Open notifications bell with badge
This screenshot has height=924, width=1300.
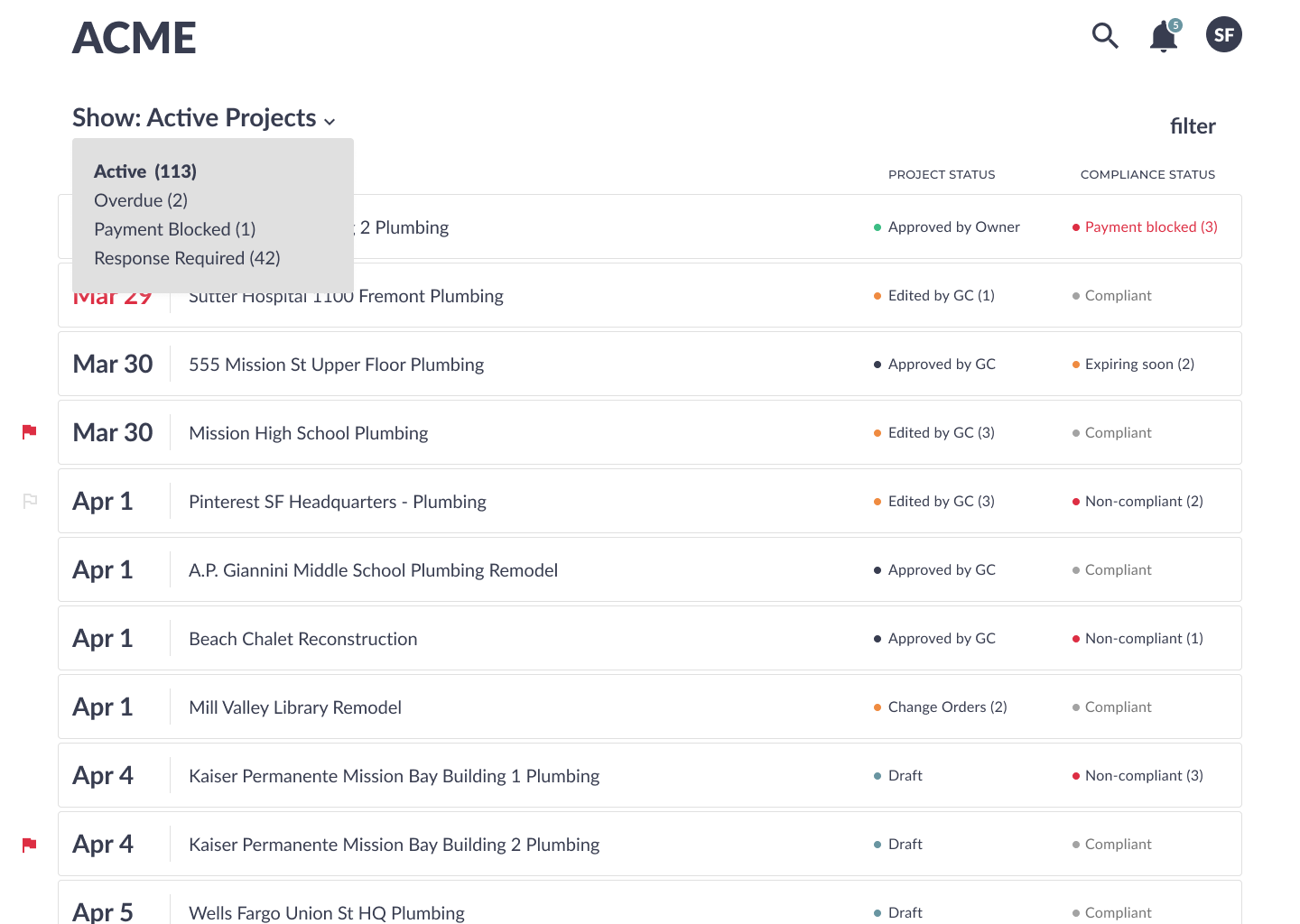(x=1165, y=35)
